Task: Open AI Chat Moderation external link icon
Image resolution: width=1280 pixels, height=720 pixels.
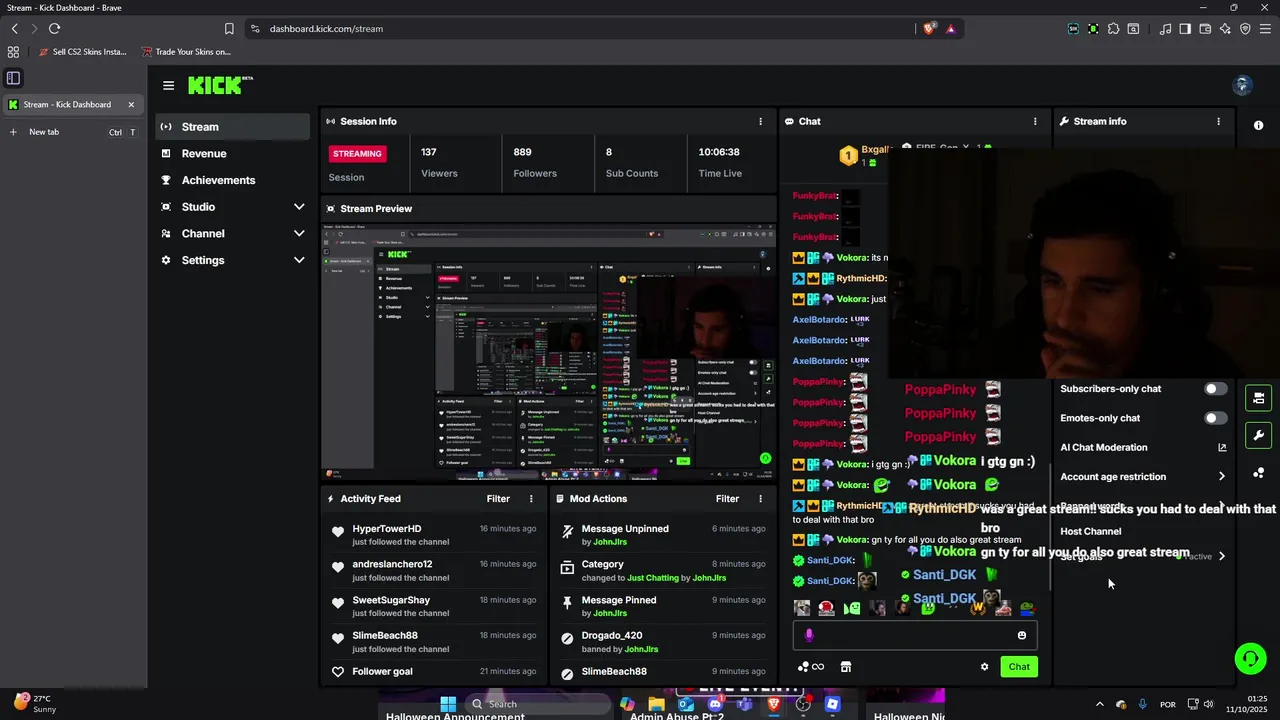Action: coord(1221,448)
